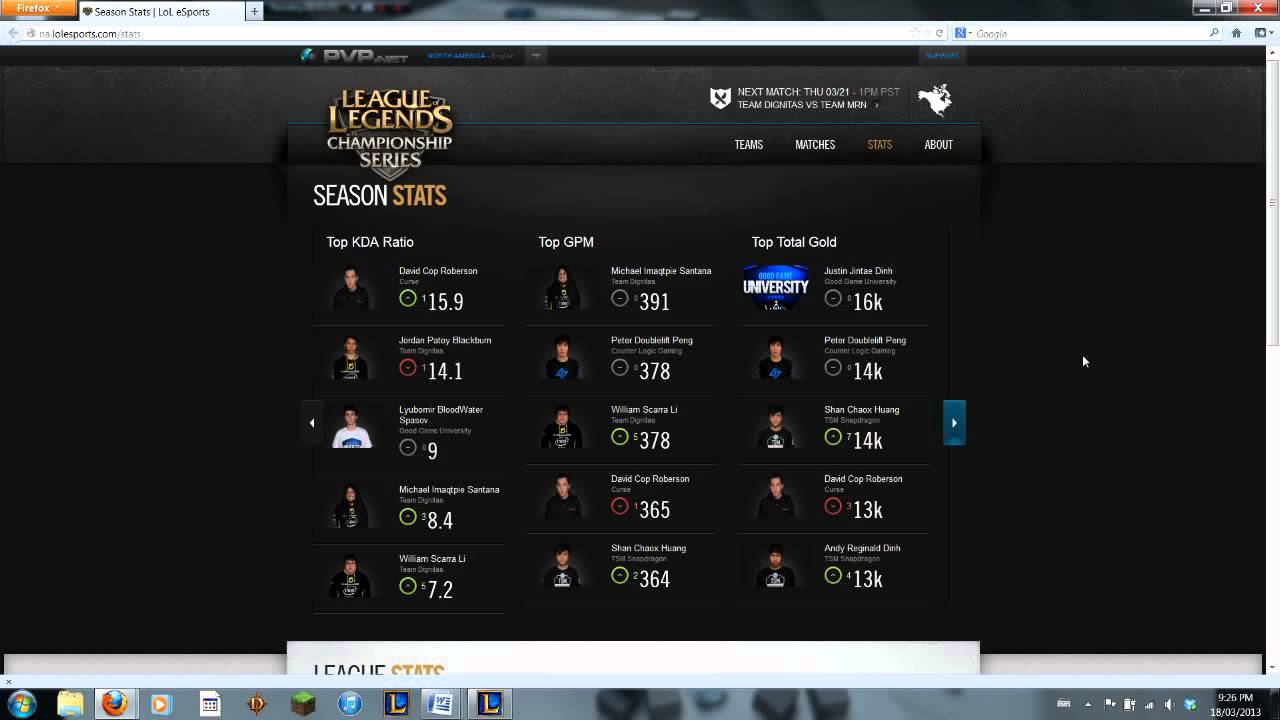The image size is (1280, 720).
Task: Open iTunes icon in the taskbar
Action: tap(350, 704)
